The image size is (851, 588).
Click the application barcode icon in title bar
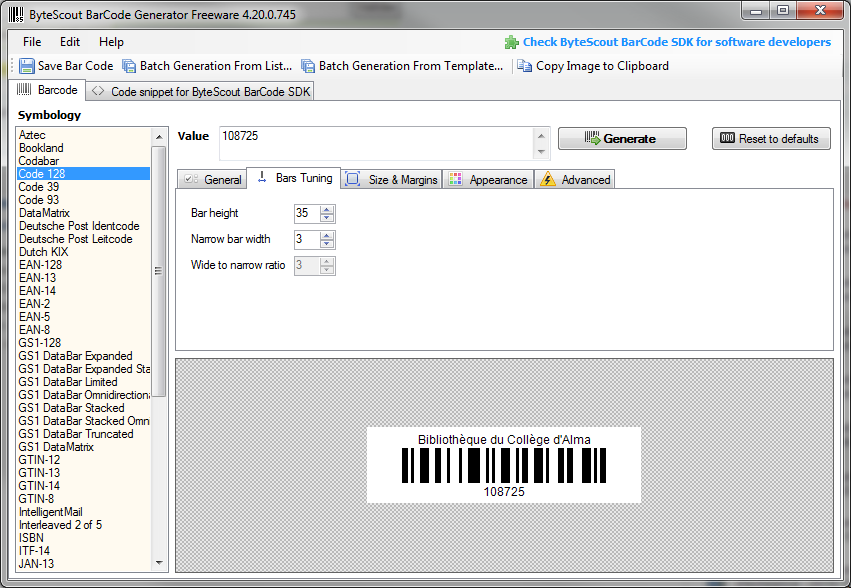[x=16, y=14]
